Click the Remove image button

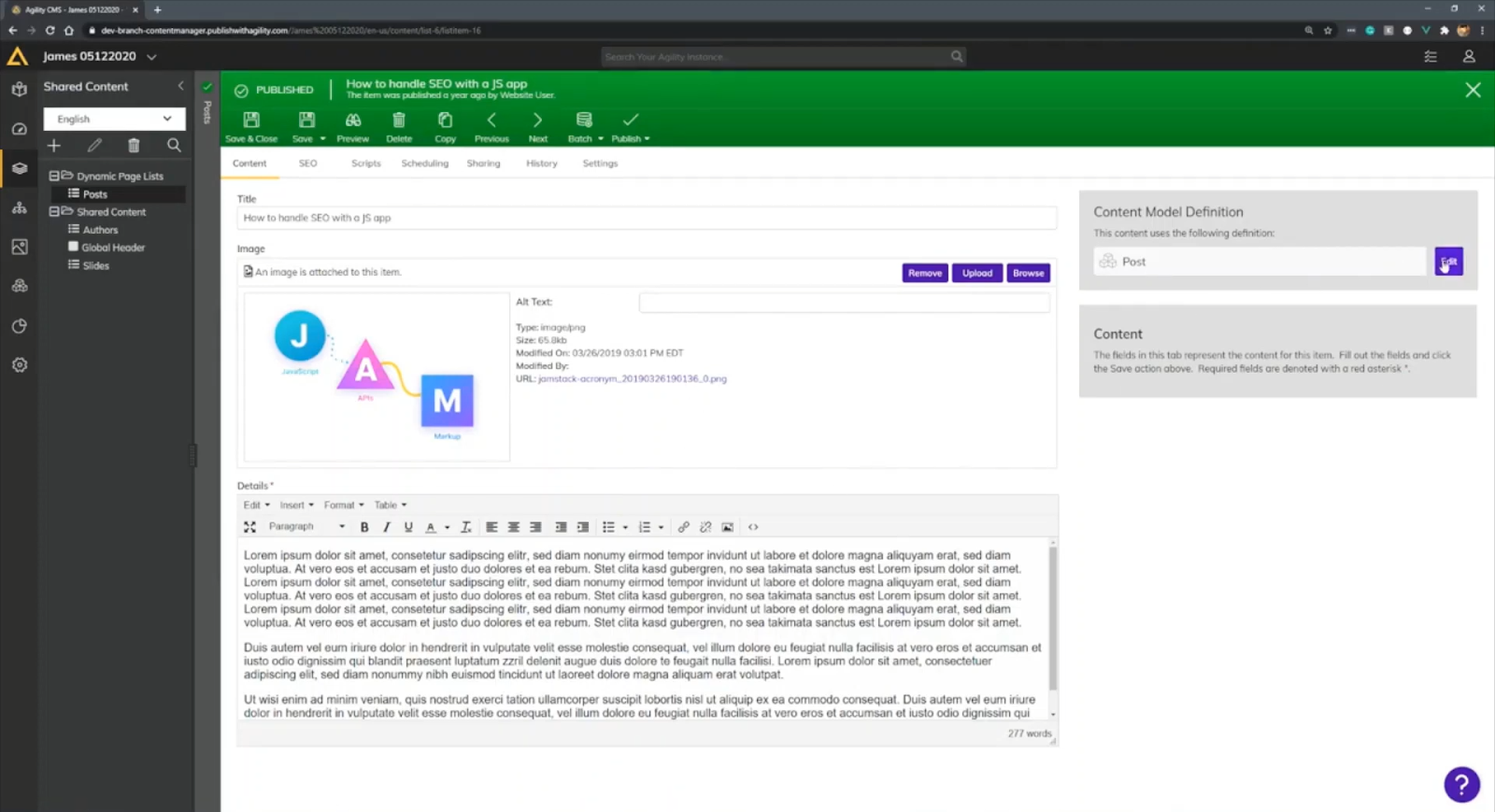point(925,273)
